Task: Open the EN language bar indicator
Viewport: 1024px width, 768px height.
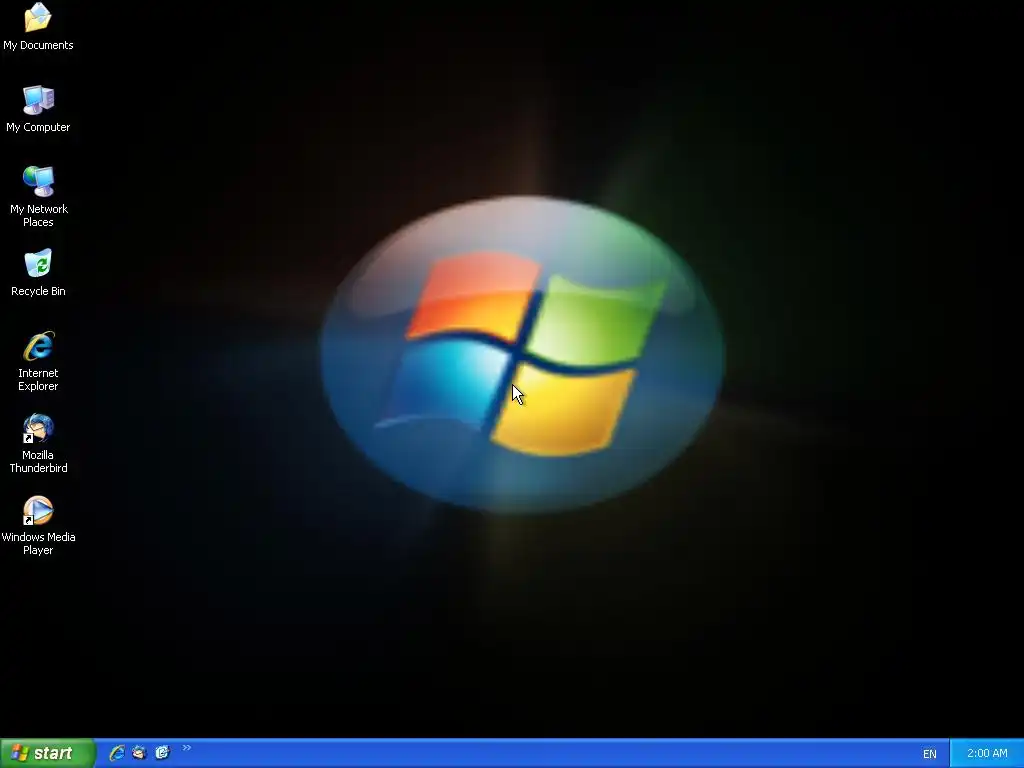Action: point(929,754)
